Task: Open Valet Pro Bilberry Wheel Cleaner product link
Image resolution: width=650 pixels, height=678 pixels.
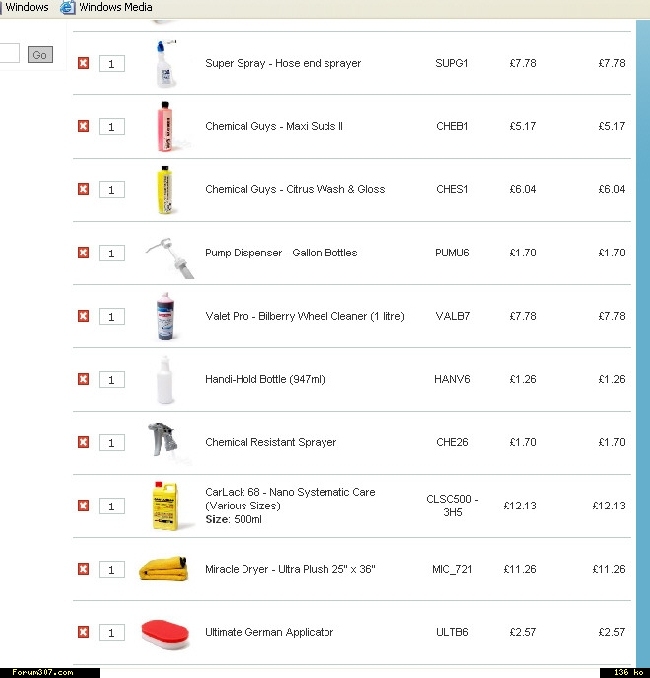Action: pyautogui.click(x=304, y=316)
